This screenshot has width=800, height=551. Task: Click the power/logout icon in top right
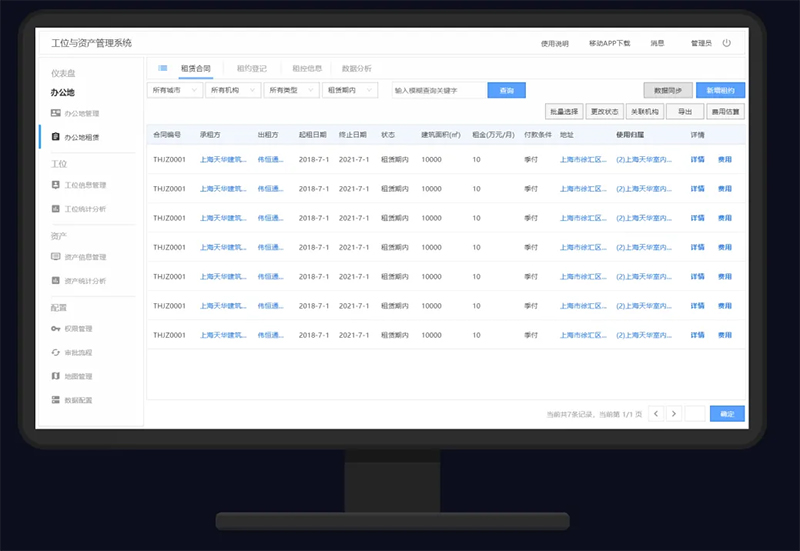pyautogui.click(x=726, y=43)
